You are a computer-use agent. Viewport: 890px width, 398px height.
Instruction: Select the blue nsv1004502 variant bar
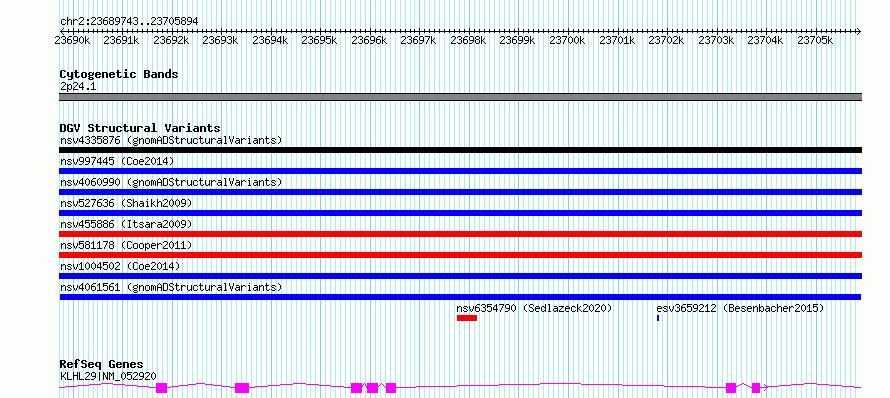click(460, 276)
